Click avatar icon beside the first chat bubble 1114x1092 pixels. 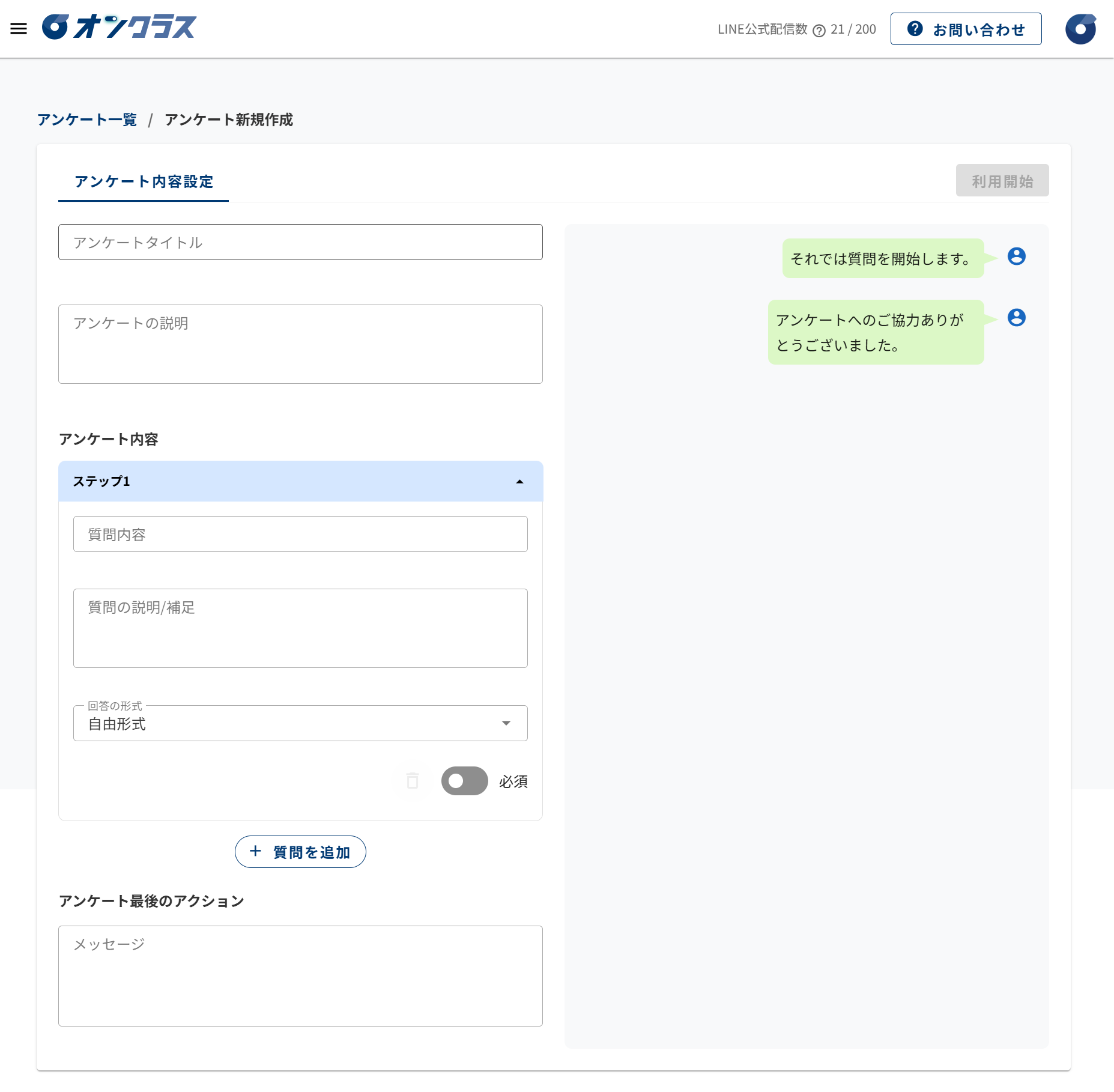[1016, 256]
